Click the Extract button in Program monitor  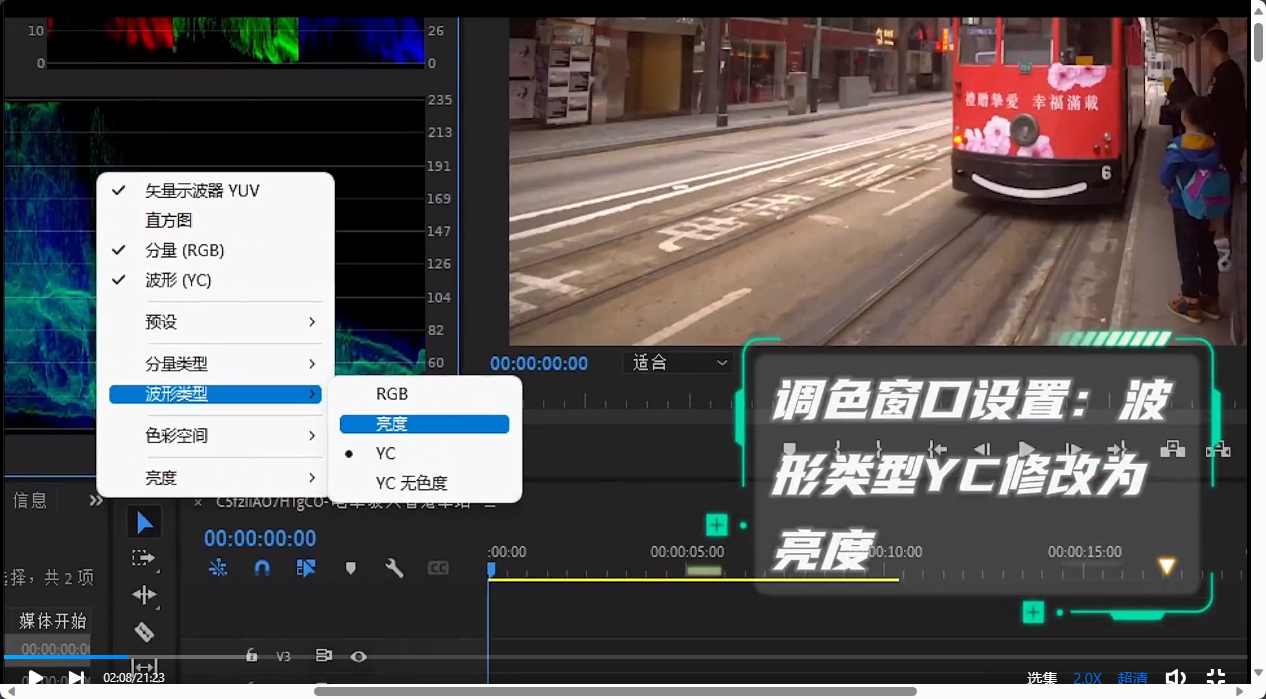pos(1218,449)
